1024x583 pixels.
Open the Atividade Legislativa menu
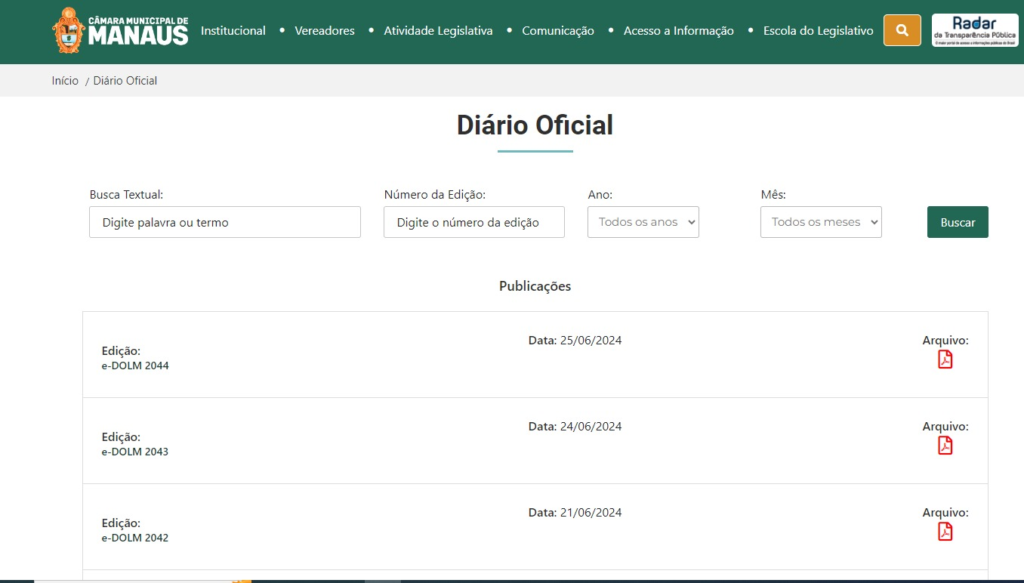(x=438, y=31)
